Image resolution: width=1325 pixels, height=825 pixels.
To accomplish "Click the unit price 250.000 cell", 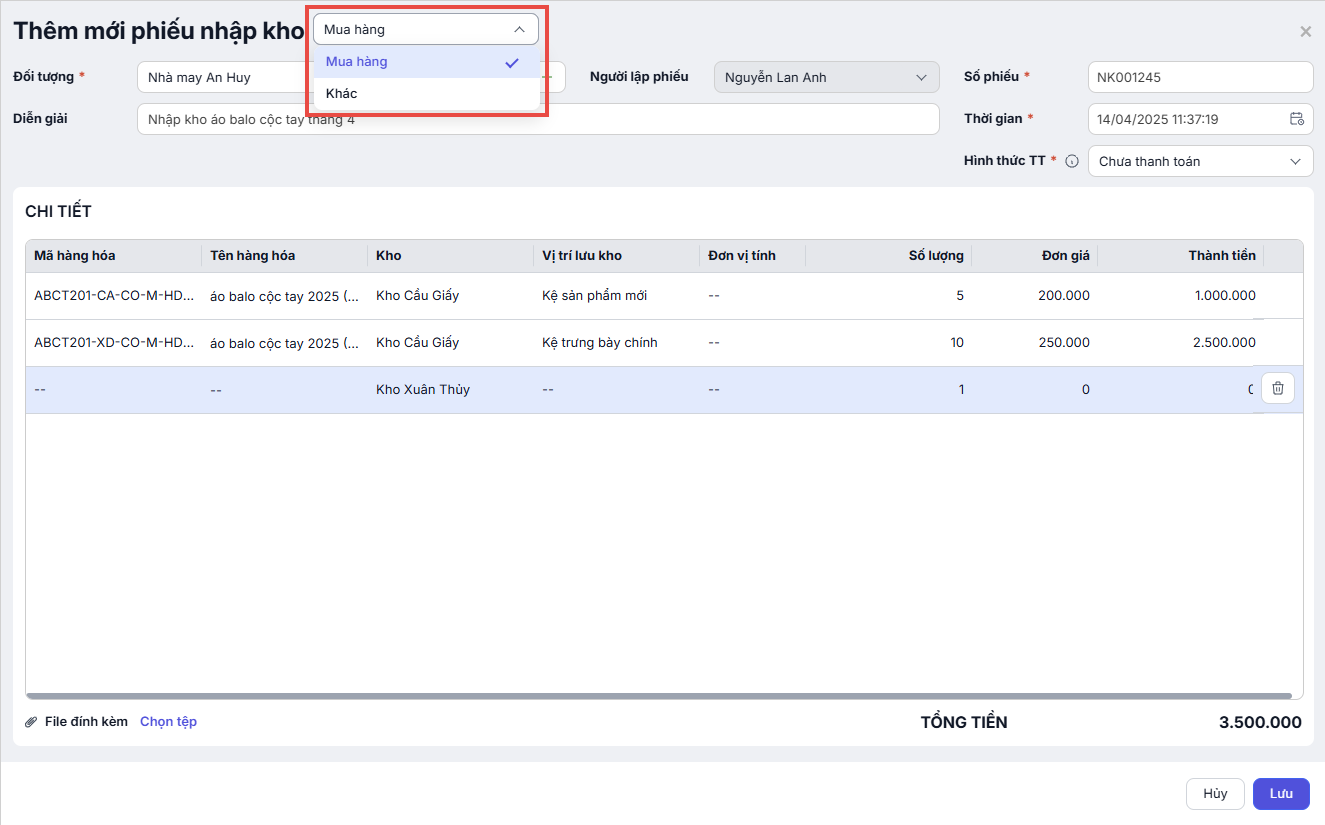I will click(1064, 343).
